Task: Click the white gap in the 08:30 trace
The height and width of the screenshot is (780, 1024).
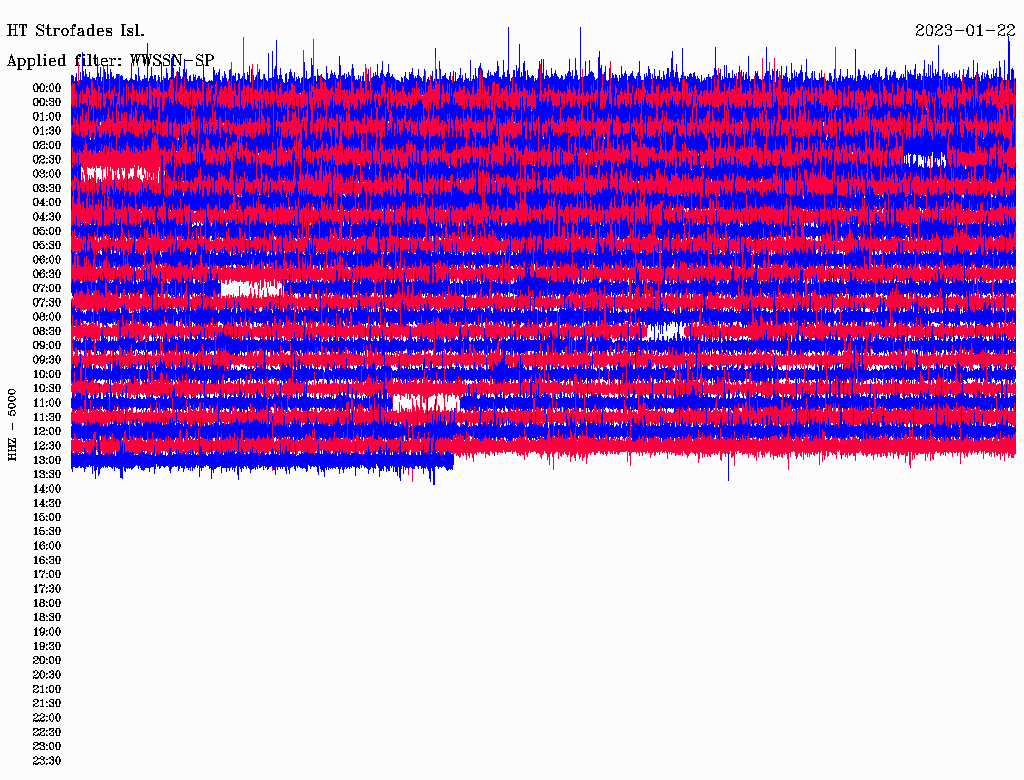Action: click(665, 331)
